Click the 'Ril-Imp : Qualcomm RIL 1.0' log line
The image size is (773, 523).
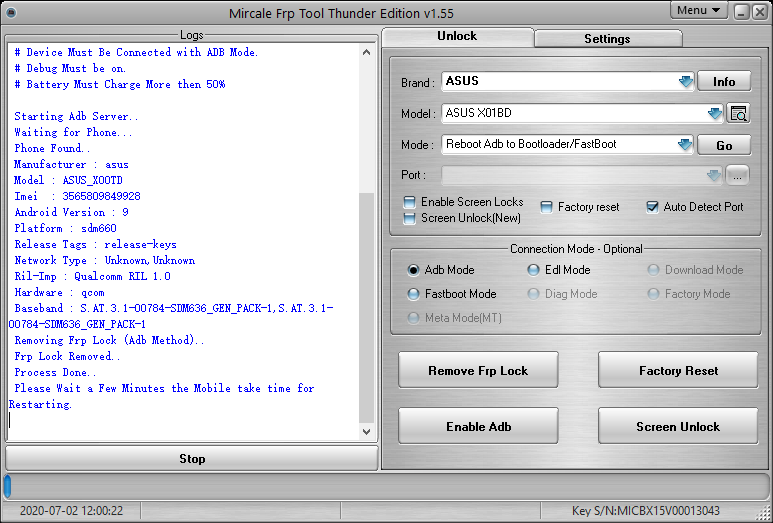click(x=93, y=277)
